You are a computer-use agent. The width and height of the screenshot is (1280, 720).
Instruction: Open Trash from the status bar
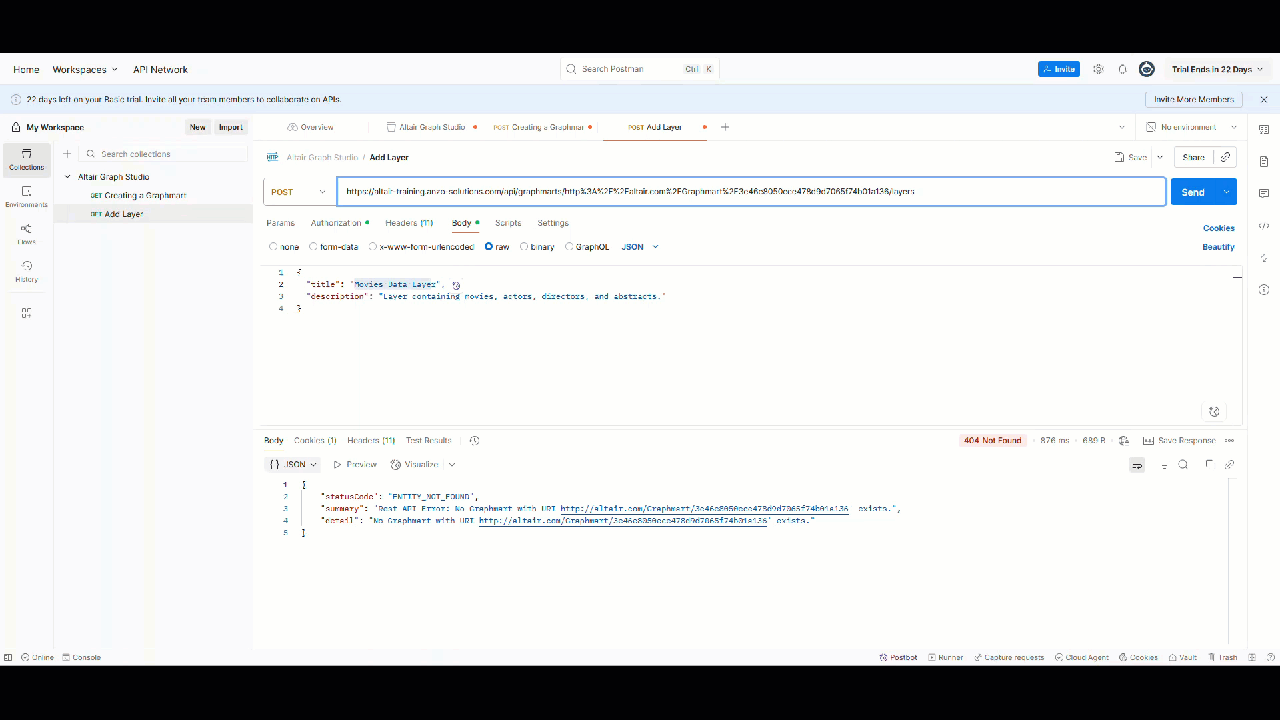tap(1222, 657)
